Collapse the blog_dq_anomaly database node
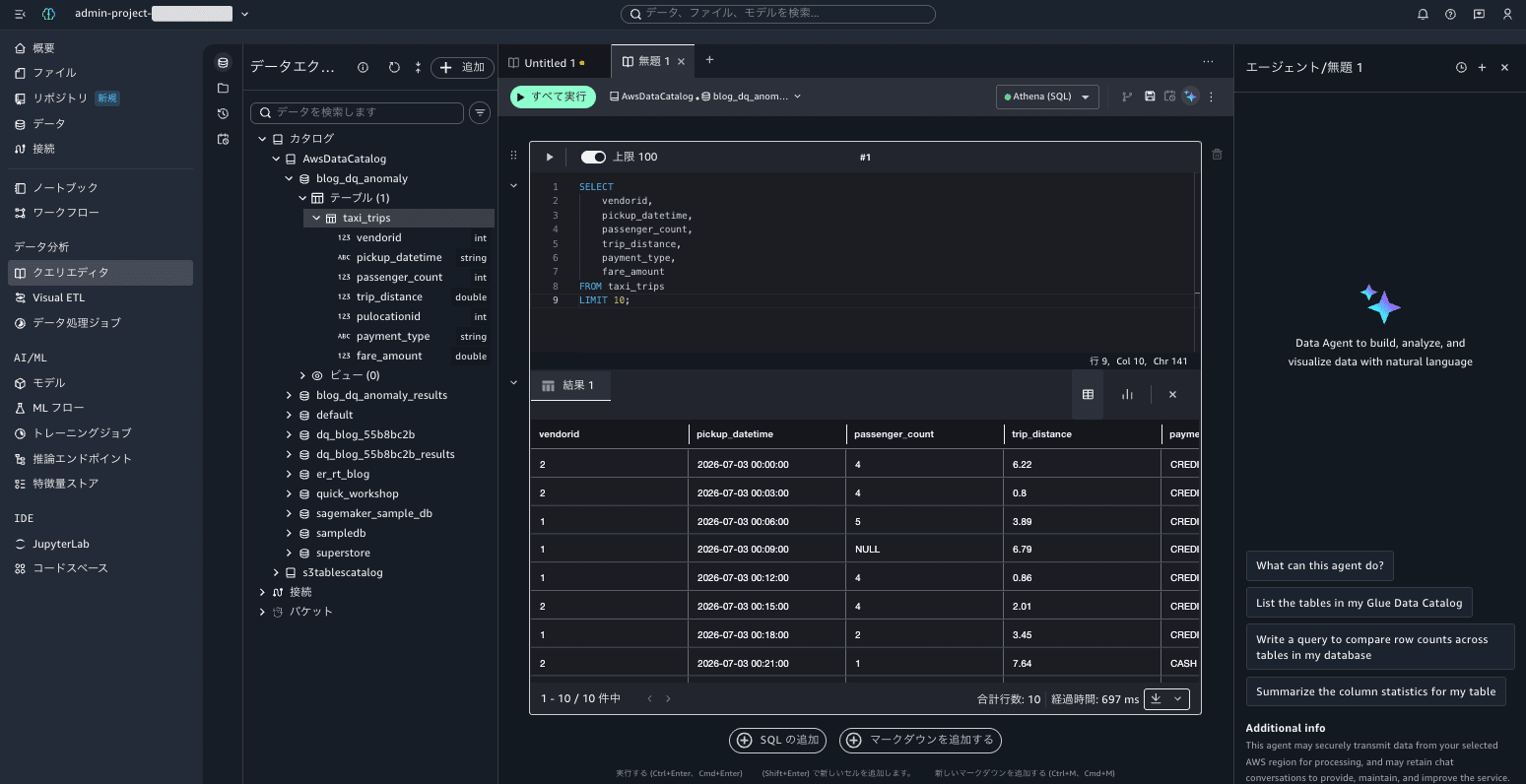Screen dimensions: 1526x784 (x=289, y=178)
